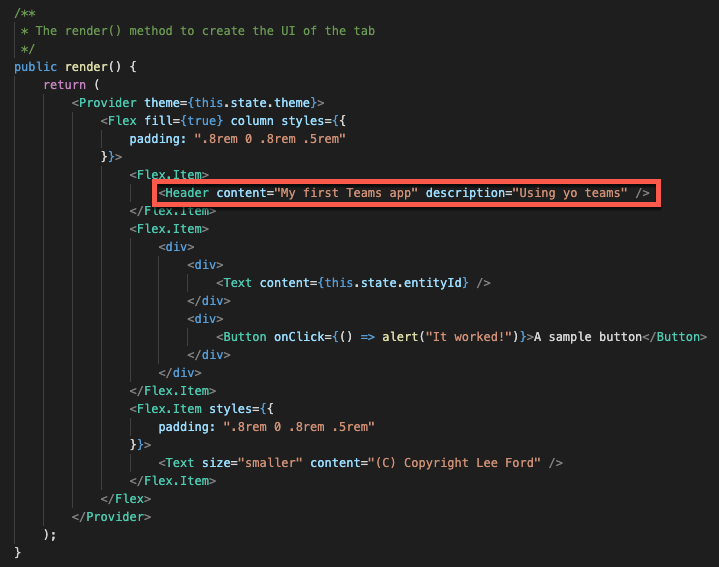Click first padding string ".8rem 0 .8rem .5rem" under Flex
The image size is (719, 567).
coord(270,139)
